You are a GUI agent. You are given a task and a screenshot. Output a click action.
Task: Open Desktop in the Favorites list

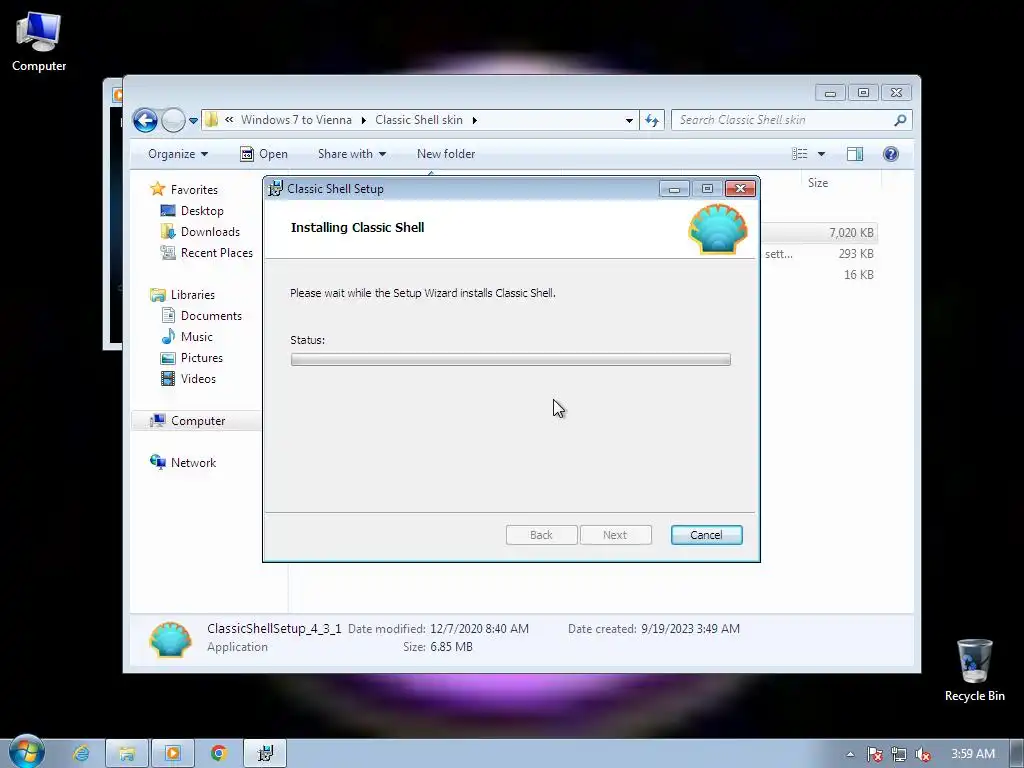tap(202, 210)
